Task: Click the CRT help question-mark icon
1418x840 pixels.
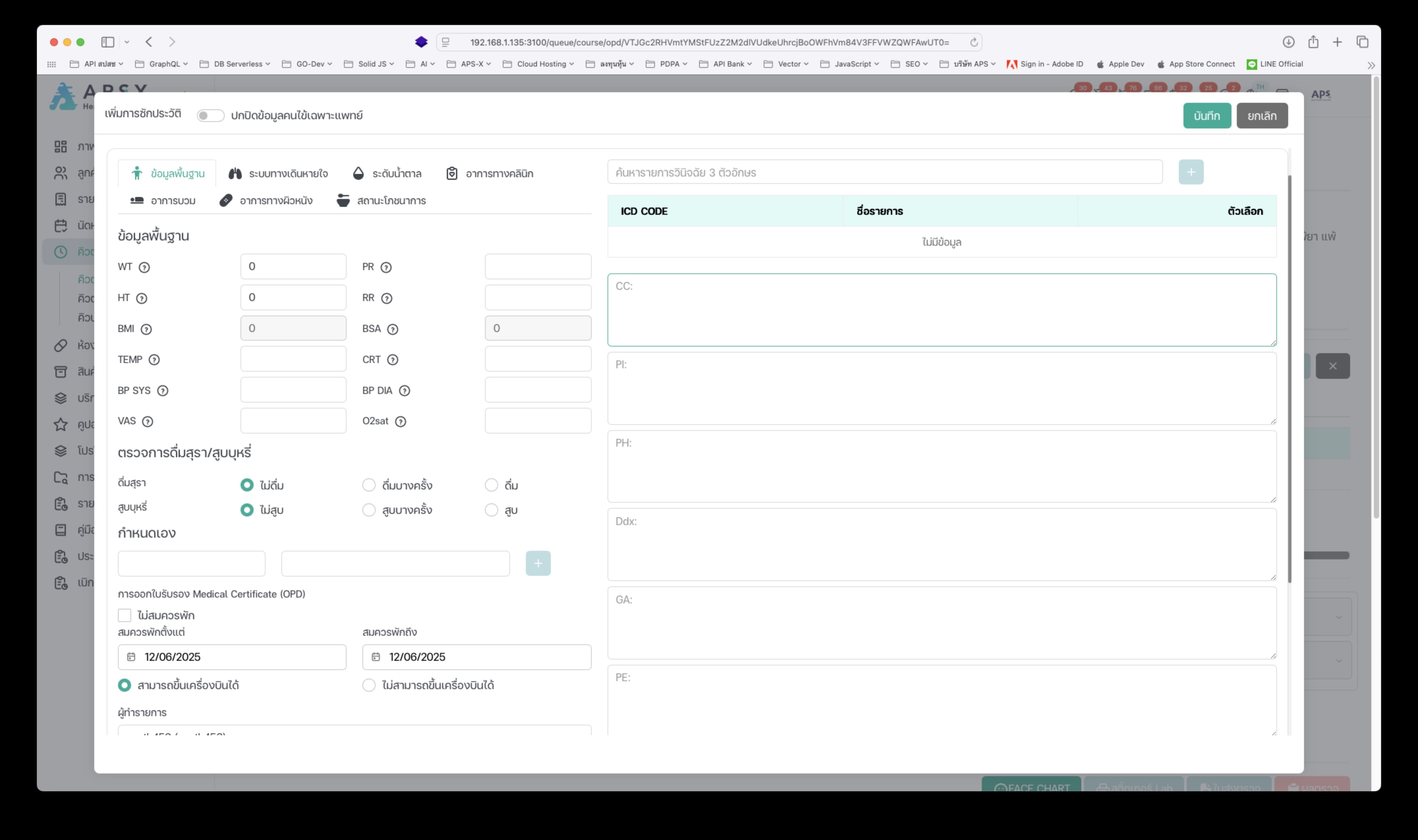Action: [392, 359]
